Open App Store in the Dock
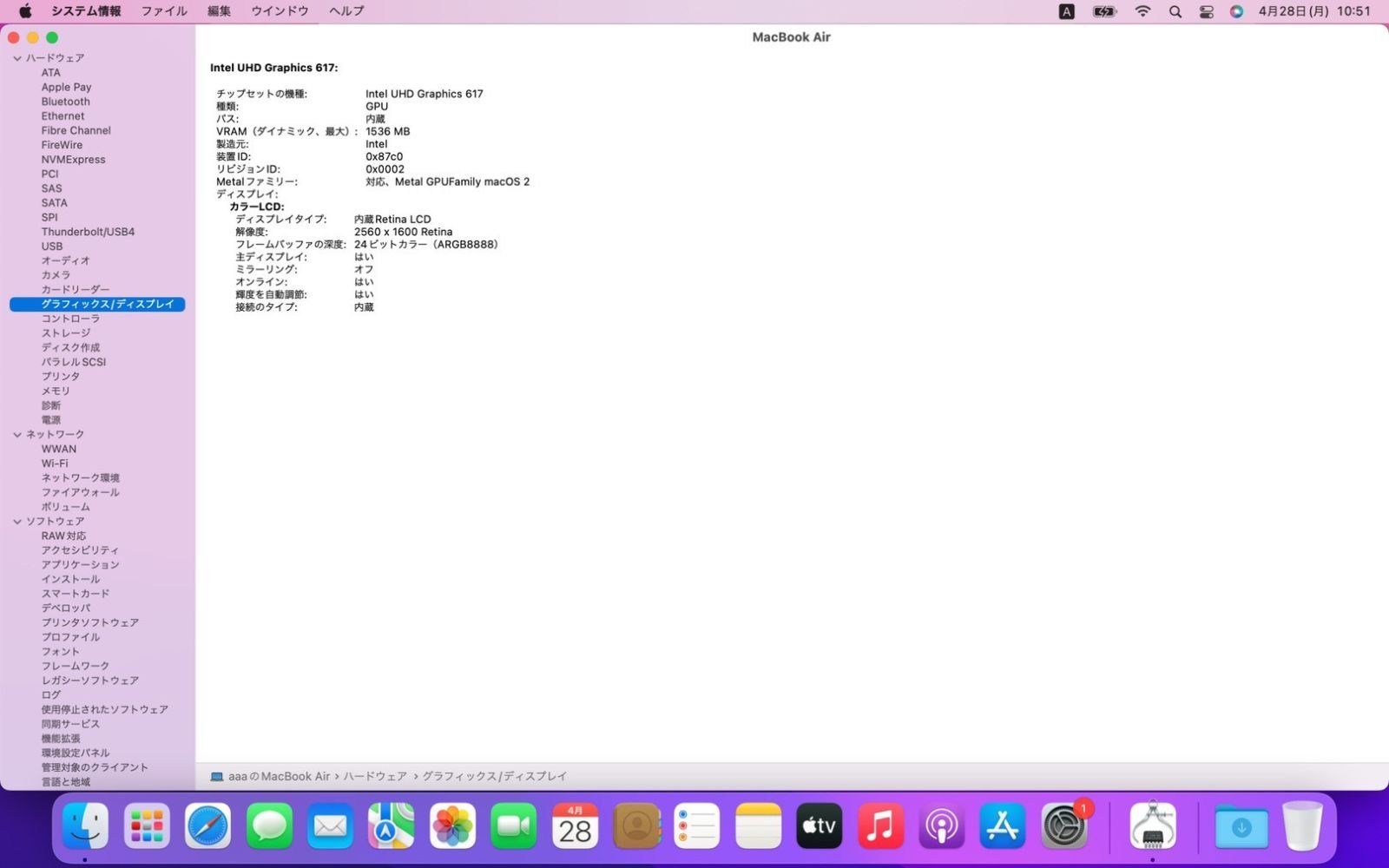Screen dimensions: 1389x868 [1003, 825]
